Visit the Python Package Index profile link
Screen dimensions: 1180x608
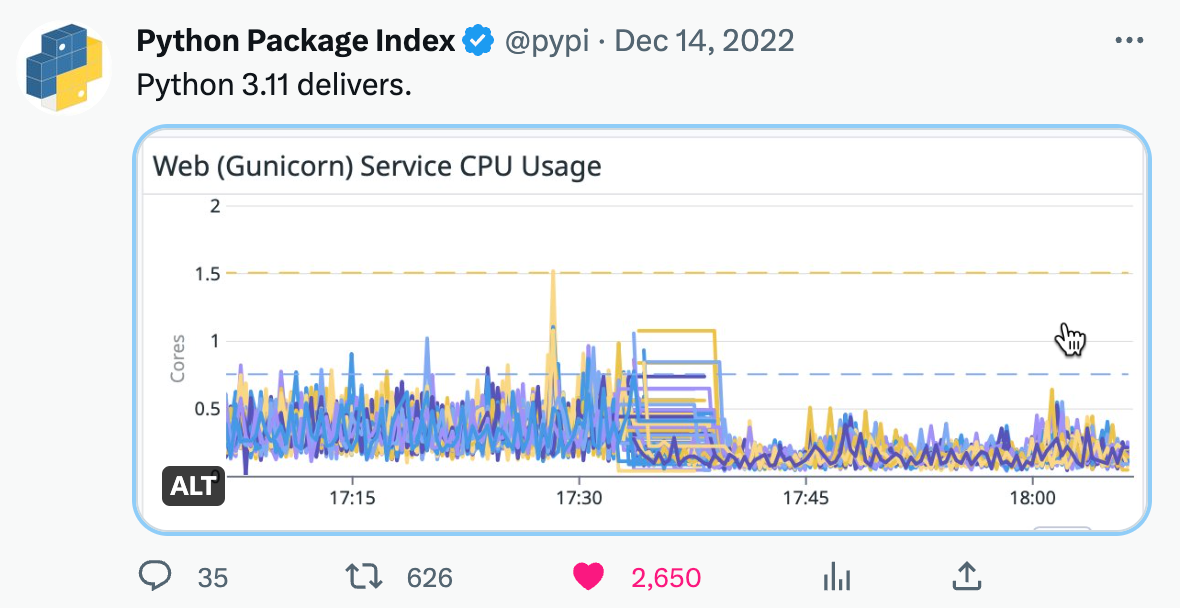click(x=295, y=39)
